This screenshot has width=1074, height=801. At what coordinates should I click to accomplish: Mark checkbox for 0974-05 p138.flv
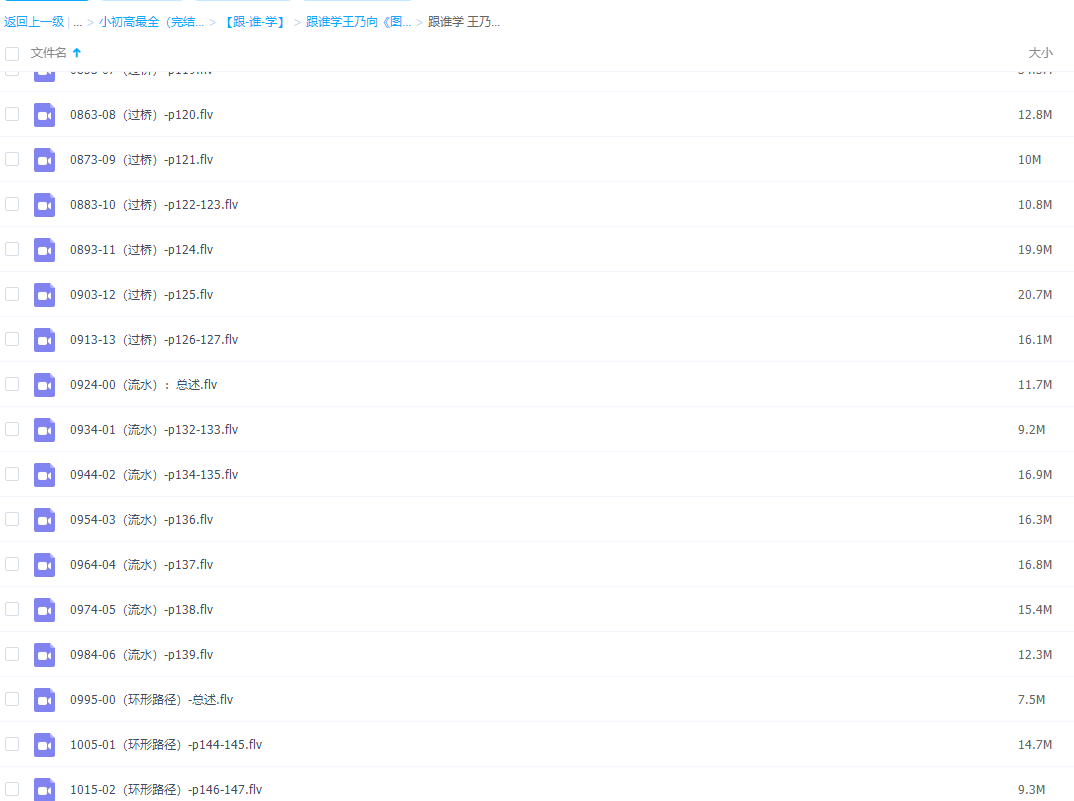12,609
